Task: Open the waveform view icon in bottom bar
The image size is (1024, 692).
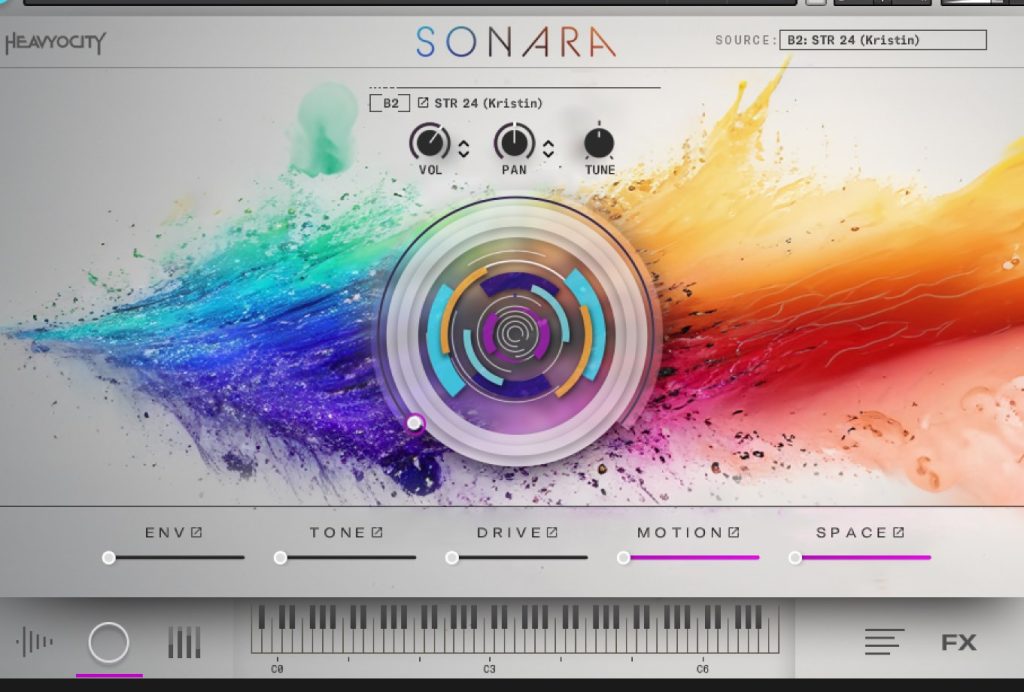Action: (35, 642)
